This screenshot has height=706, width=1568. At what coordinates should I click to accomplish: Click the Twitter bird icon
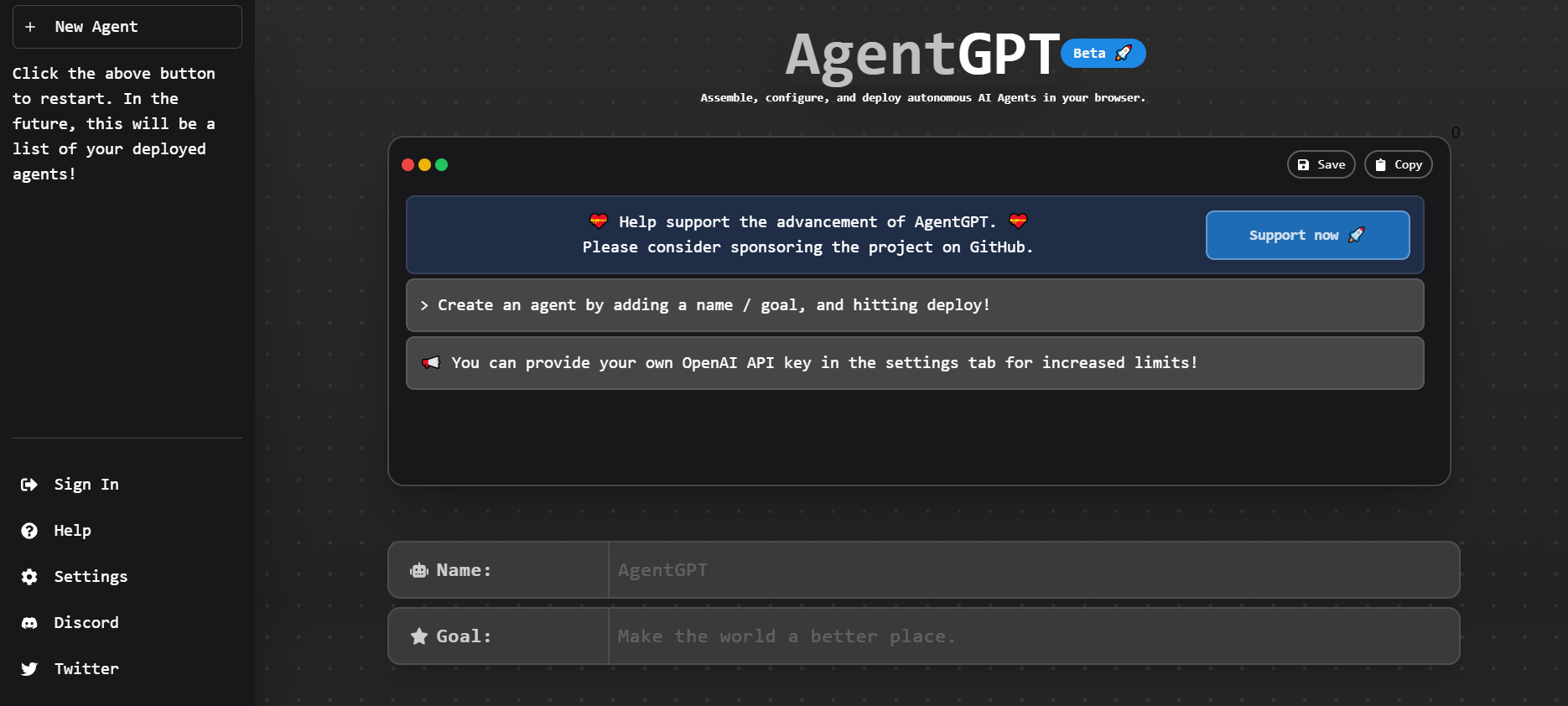point(29,669)
